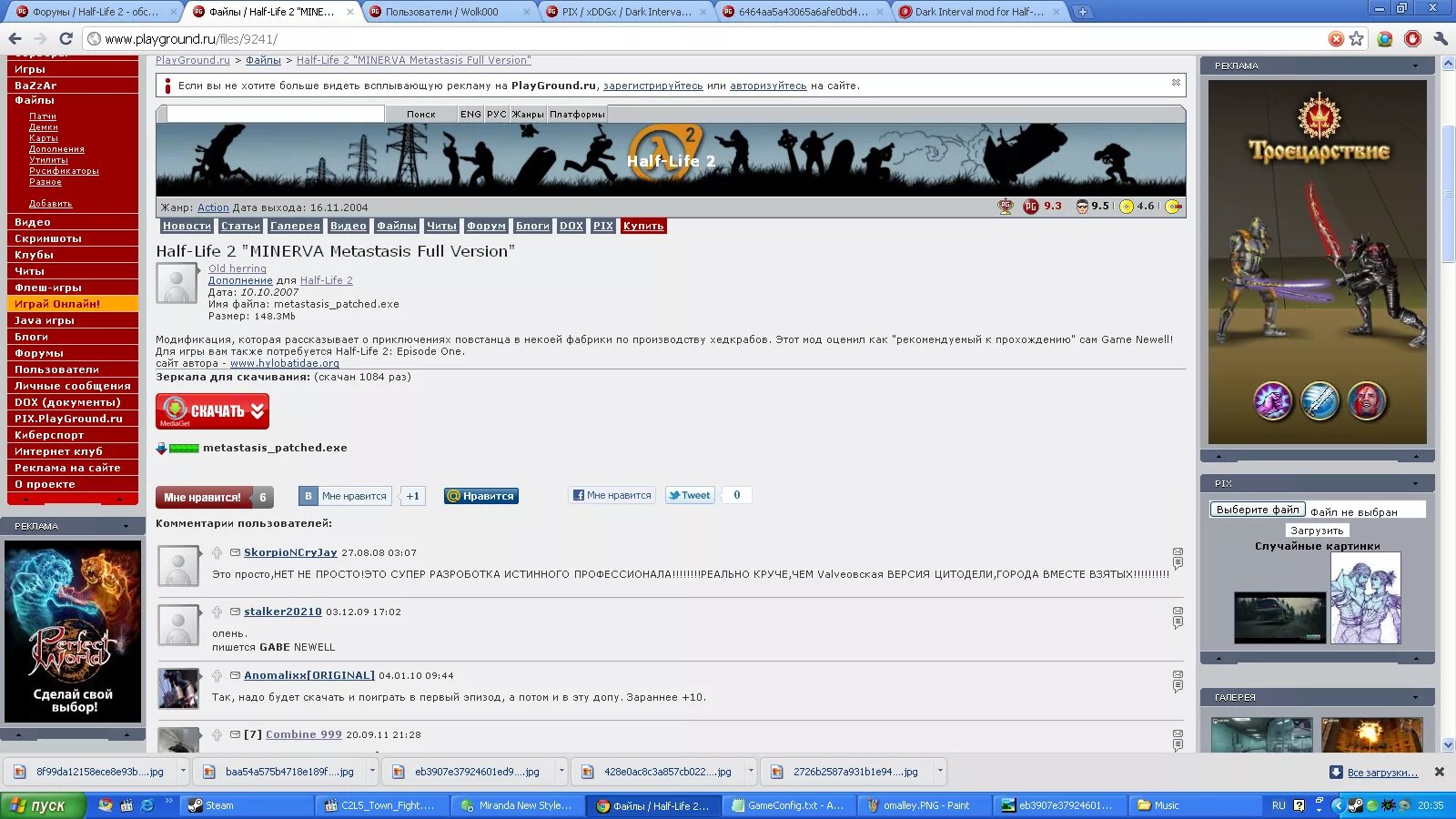The height and width of the screenshot is (819, 1456).
Task: Select Играй Онлайн! in the left menu
Action: click(x=73, y=304)
